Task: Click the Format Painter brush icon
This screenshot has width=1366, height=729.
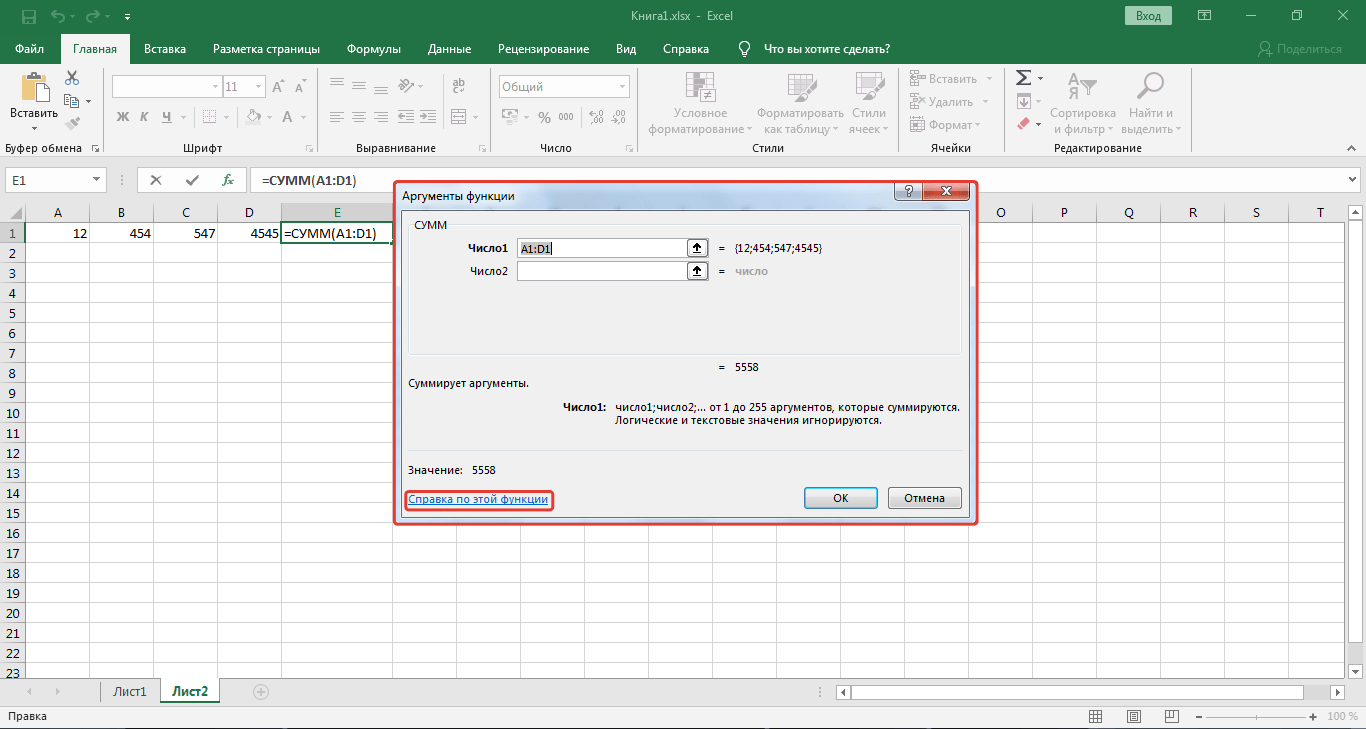Action: [x=72, y=123]
